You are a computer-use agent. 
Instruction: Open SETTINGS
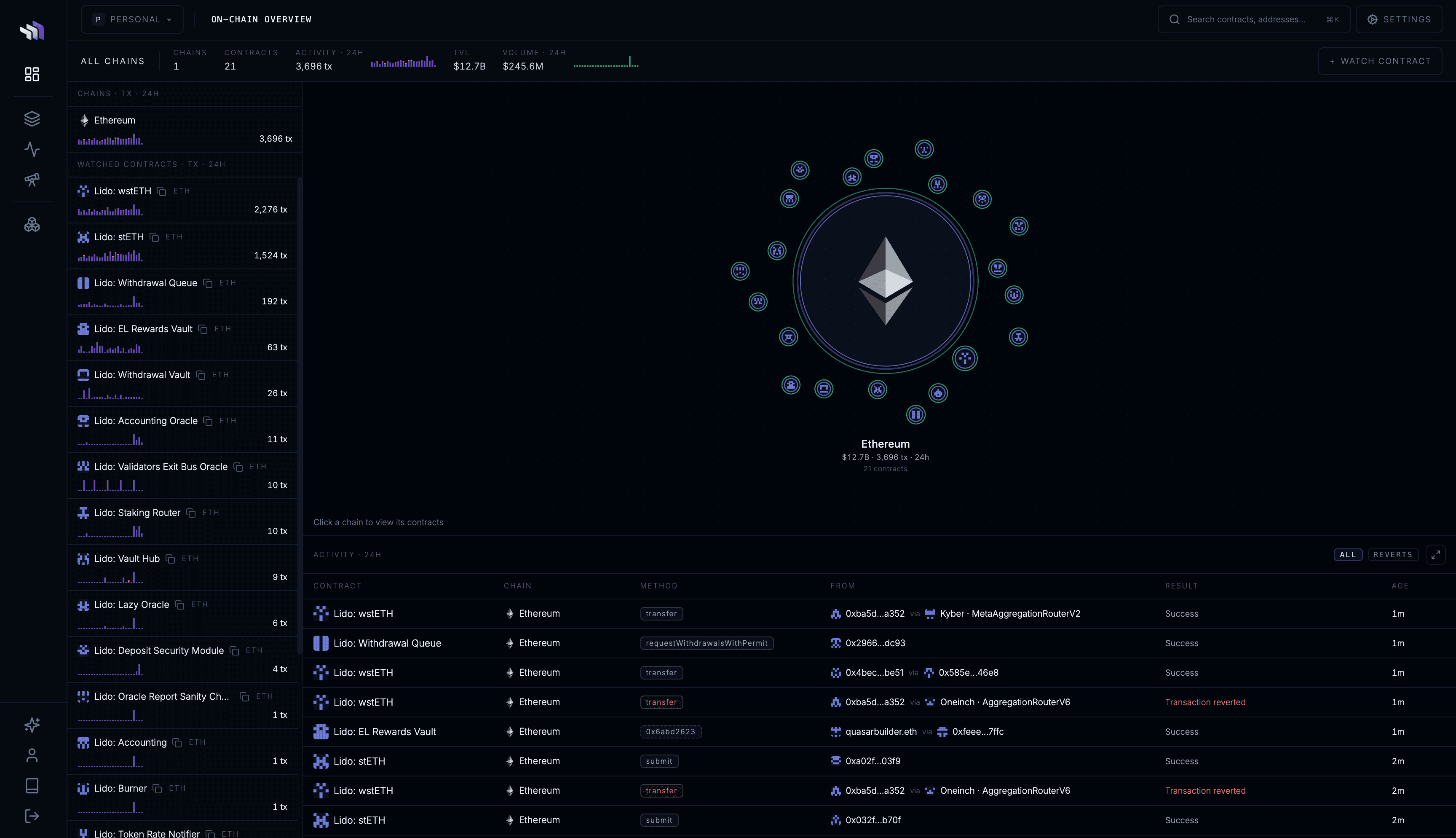click(1399, 19)
